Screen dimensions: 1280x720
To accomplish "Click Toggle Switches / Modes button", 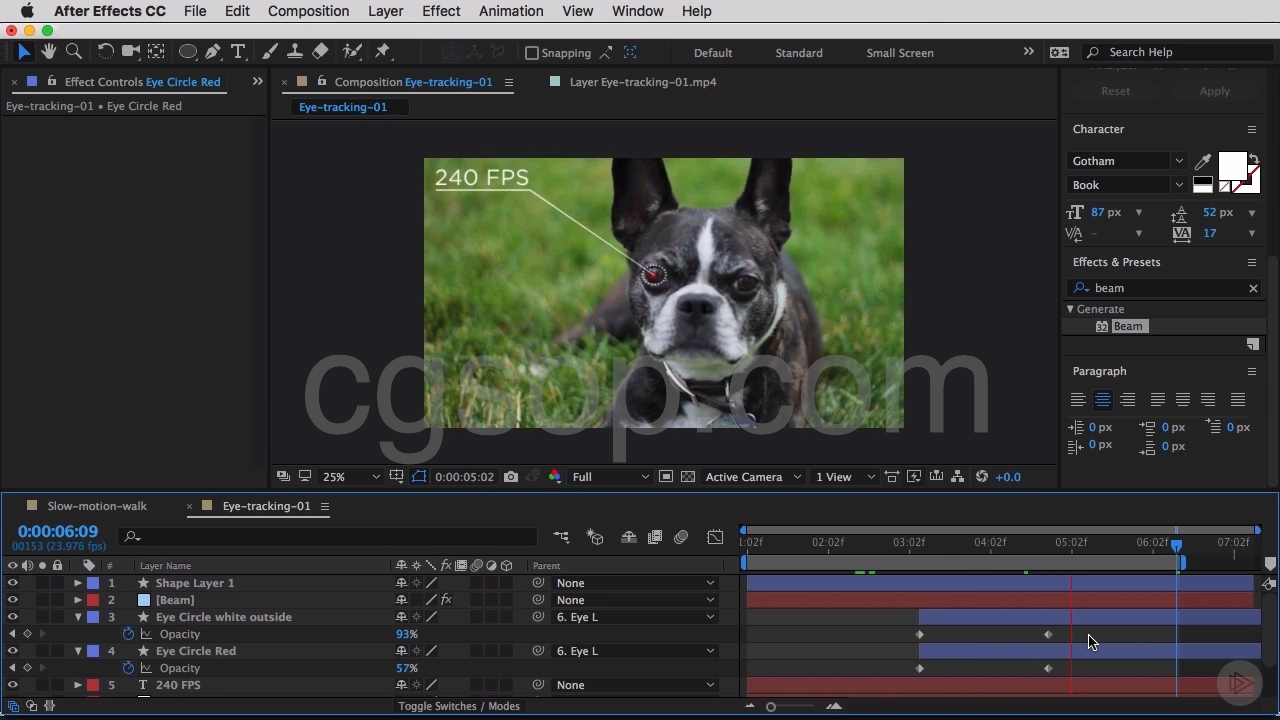I will pyautogui.click(x=459, y=706).
